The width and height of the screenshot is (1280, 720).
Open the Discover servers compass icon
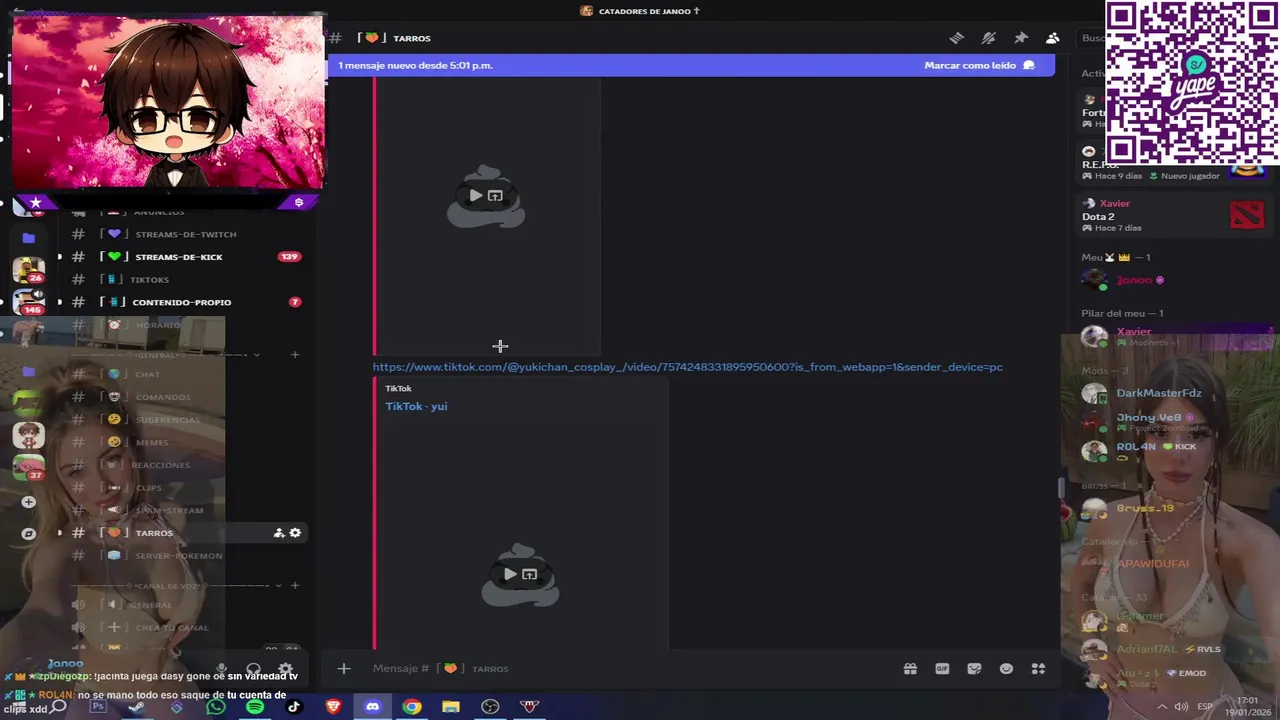tap(28, 534)
